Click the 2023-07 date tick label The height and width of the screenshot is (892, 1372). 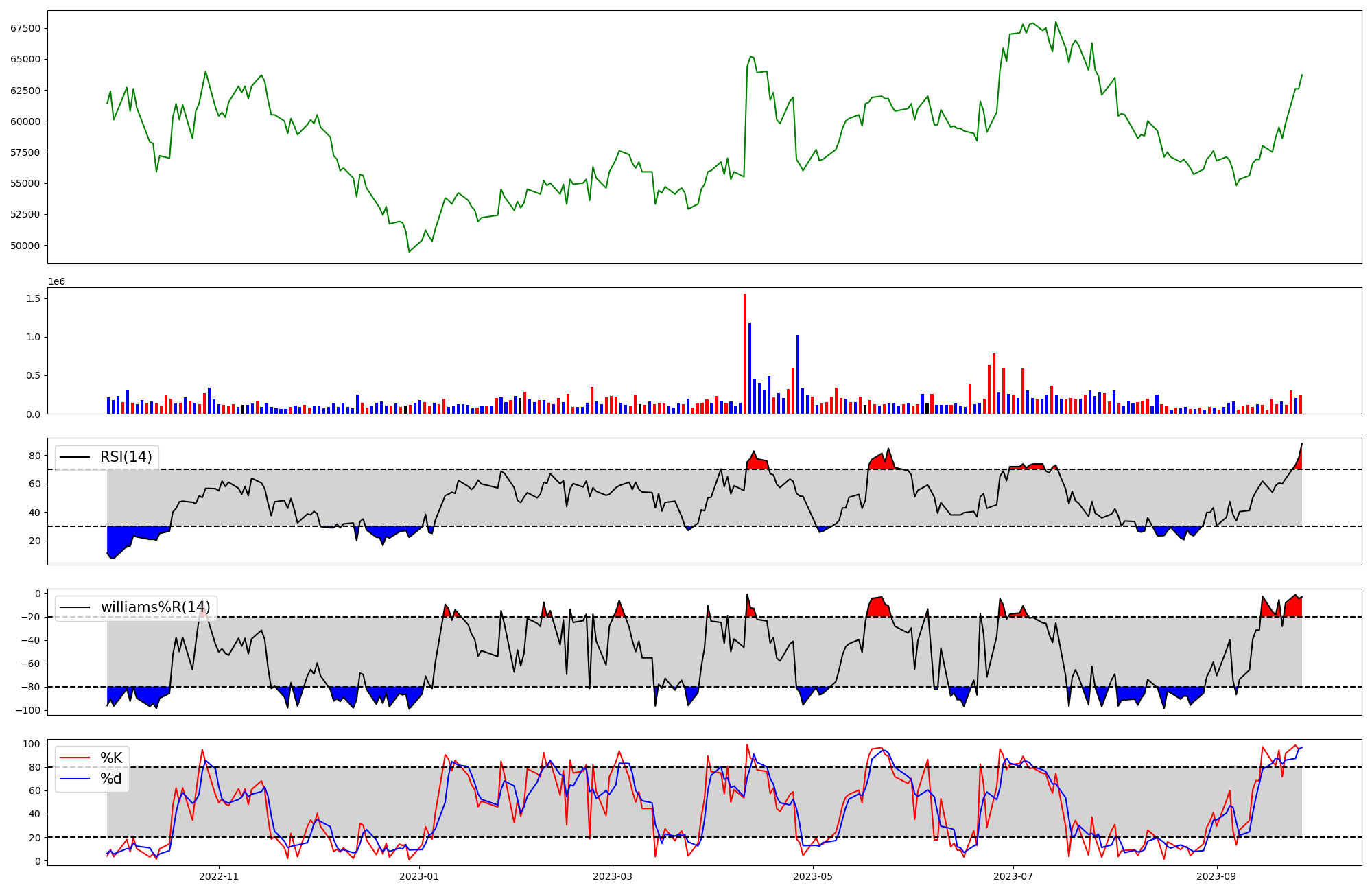(x=1013, y=876)
